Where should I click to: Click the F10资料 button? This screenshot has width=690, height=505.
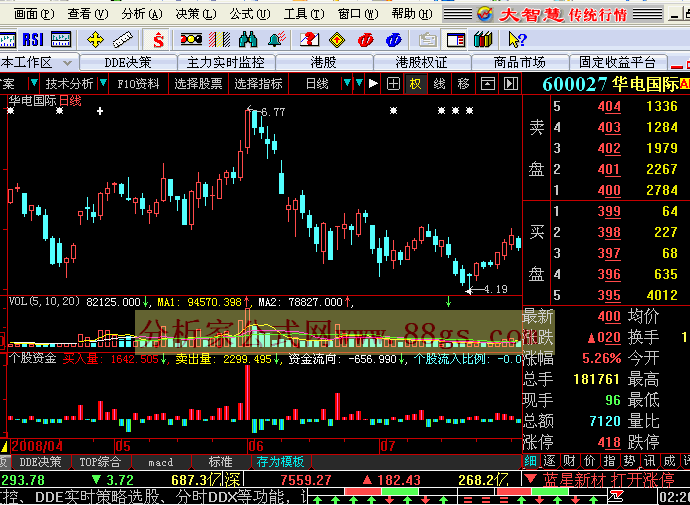tap(139, 84)
